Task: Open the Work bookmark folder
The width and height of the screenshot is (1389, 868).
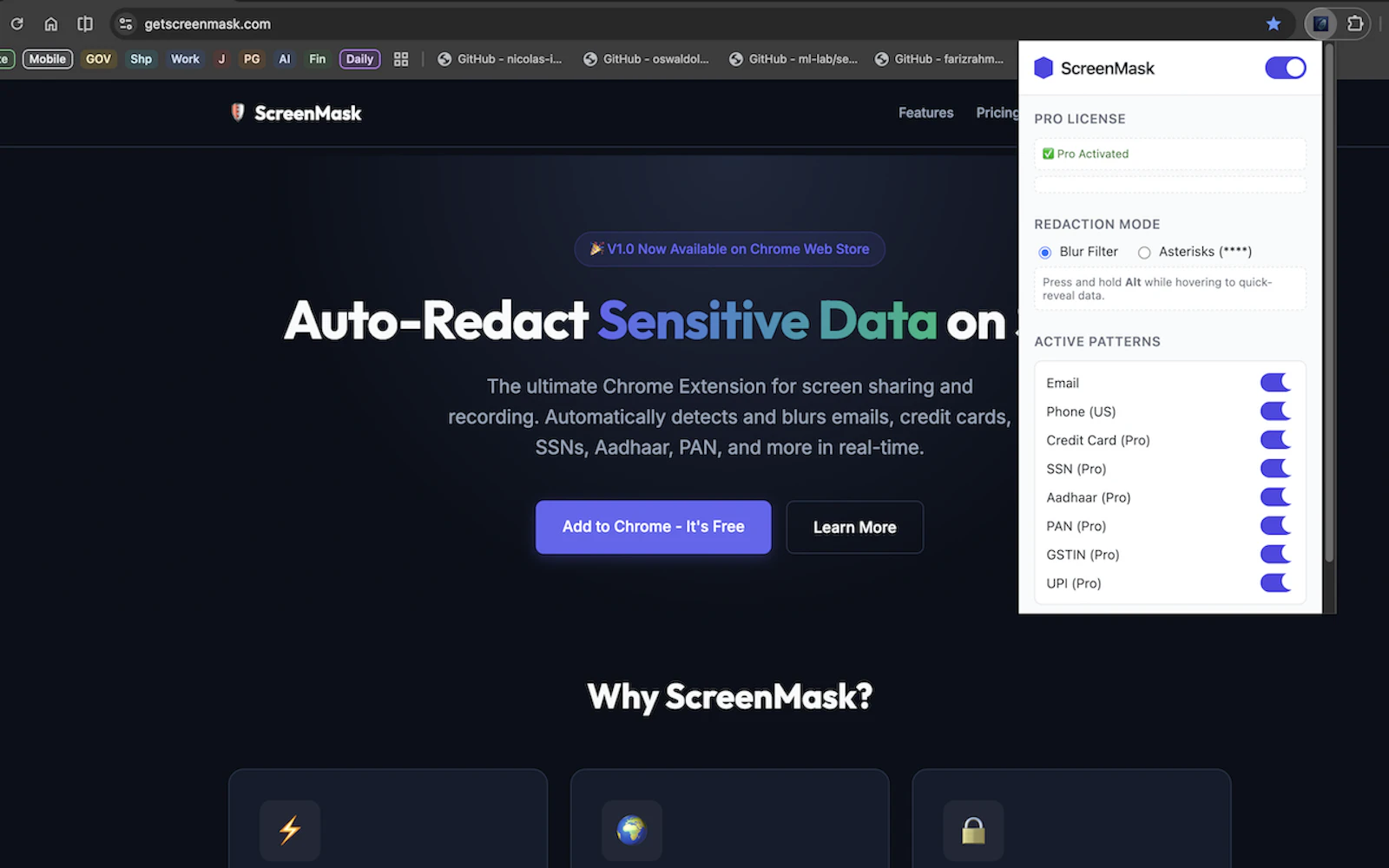Action: 185,59
